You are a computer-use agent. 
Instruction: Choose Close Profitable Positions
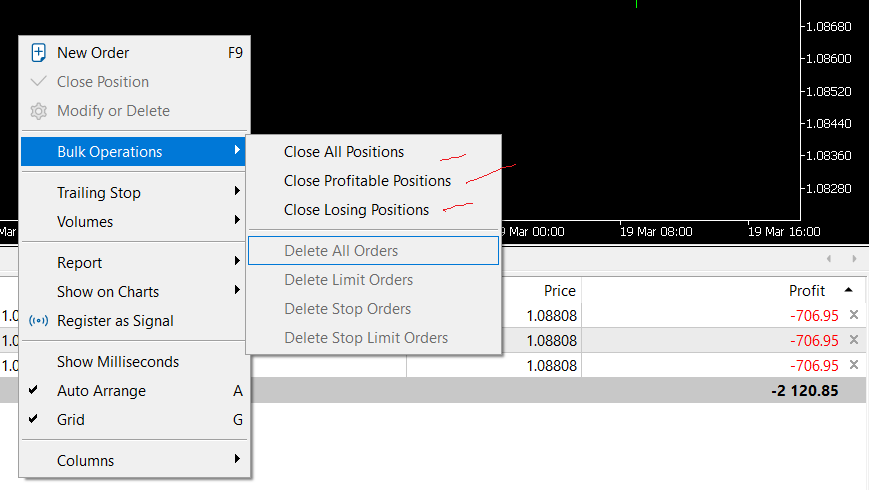(x=367, y=181)
